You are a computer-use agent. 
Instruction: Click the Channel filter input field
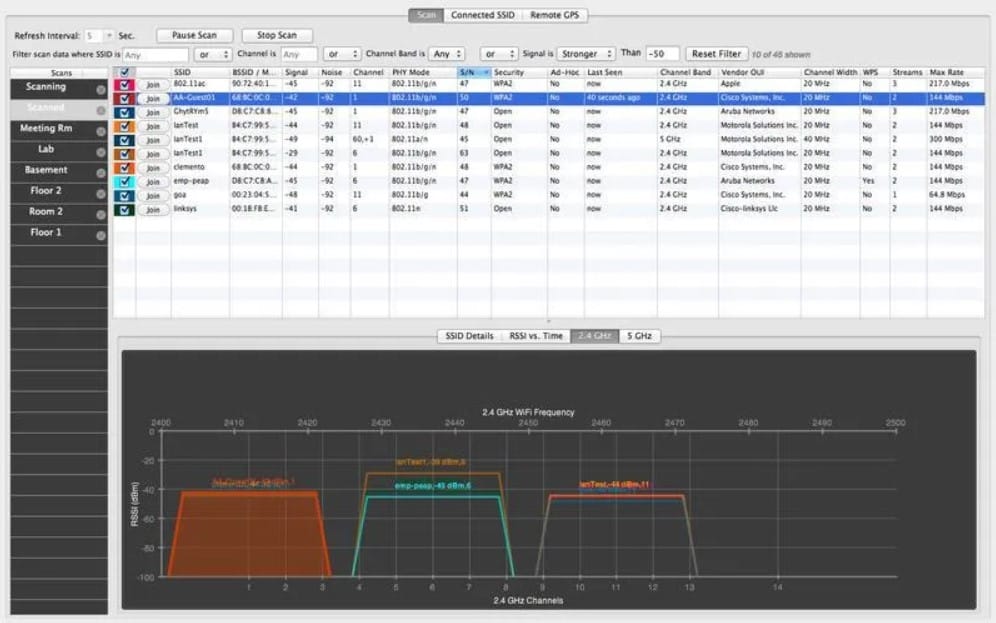(x=299, y=55)
